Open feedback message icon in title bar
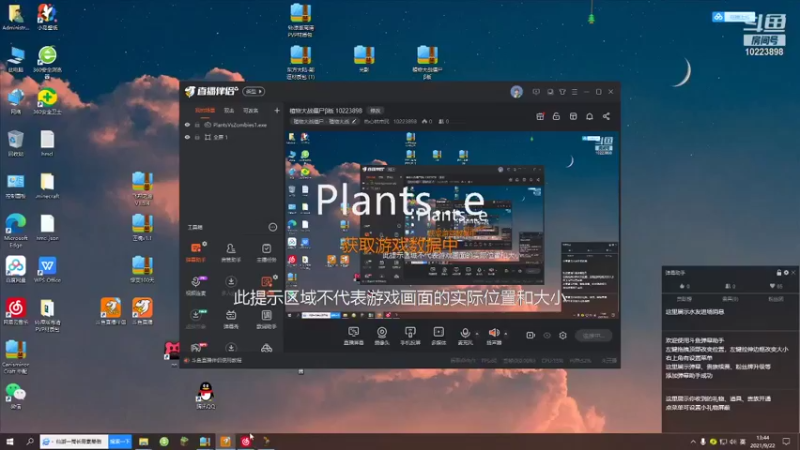 [536, 92]
